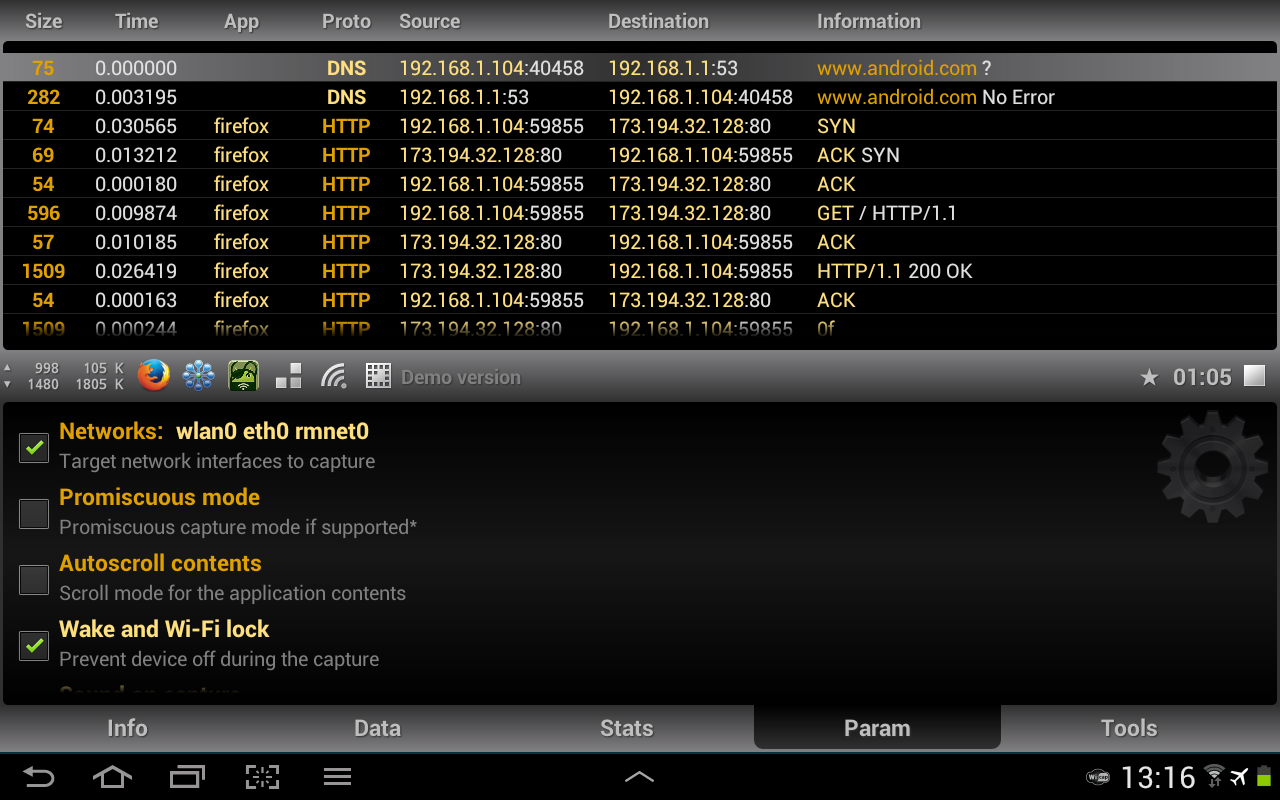Enable the Autoscroll contents checkbox
Viewport: 1280px width, 800px height.
click(x=34, y=579)
